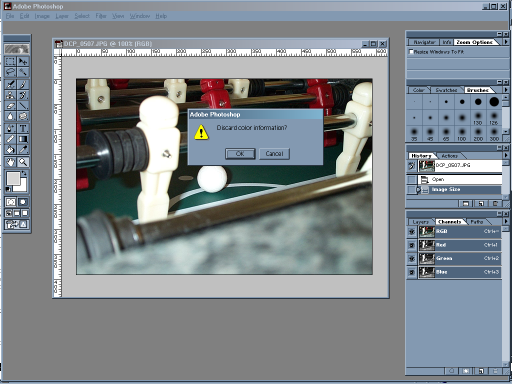Select the Paint Bucket tool
Image resolution: width=512 pixels, height=384 pixels.
point(10,150)
